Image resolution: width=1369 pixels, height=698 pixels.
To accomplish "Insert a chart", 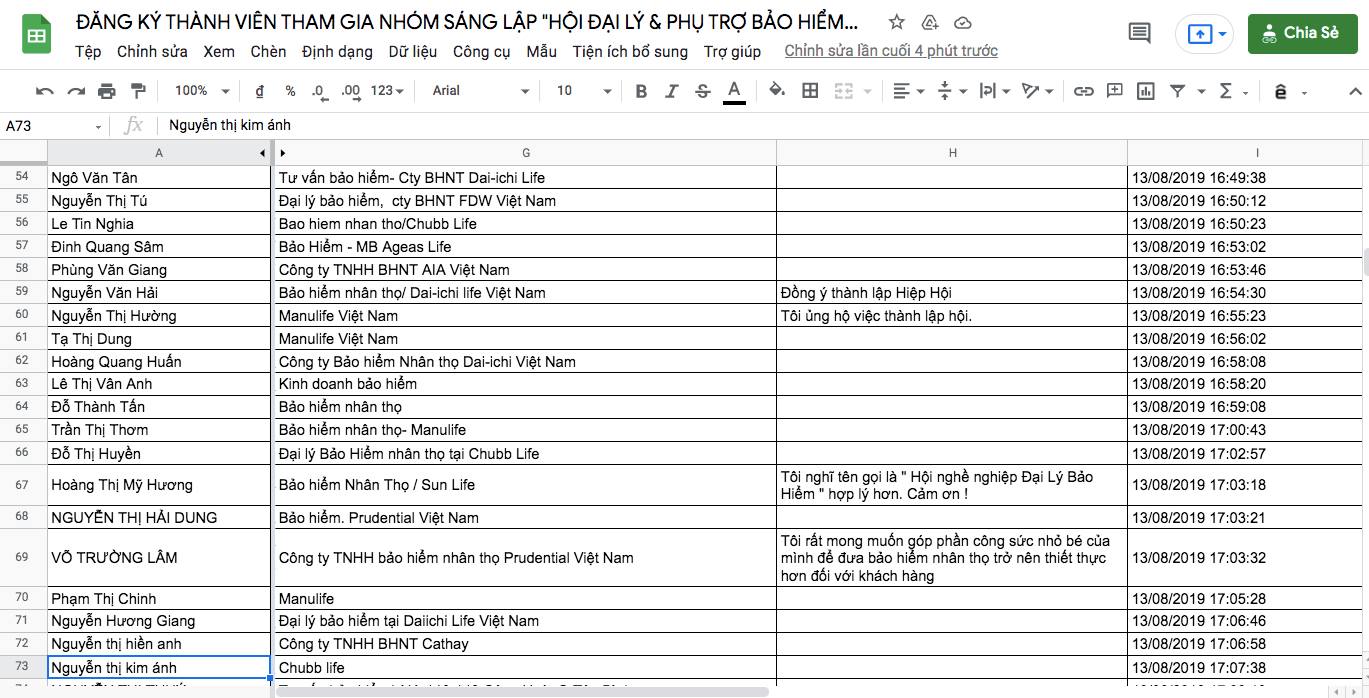I will (x=1146, y=91).
